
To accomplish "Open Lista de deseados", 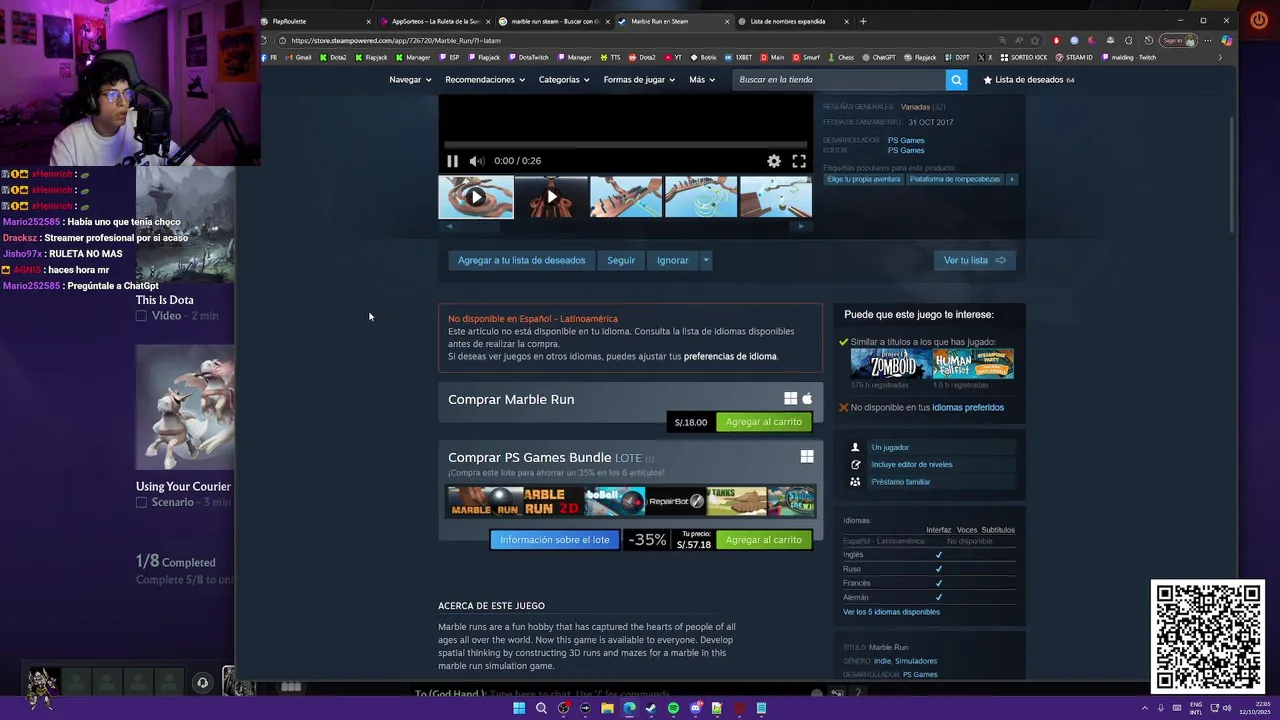I will (x=1029, y=80).
